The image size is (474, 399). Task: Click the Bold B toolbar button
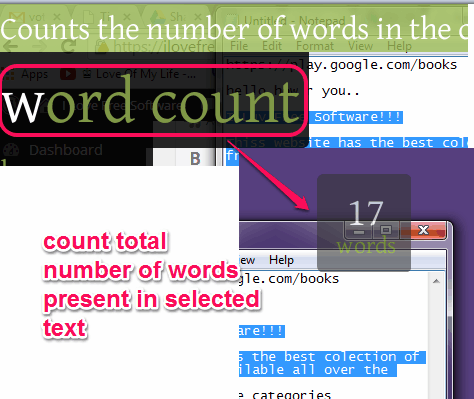tap(195, 159)
